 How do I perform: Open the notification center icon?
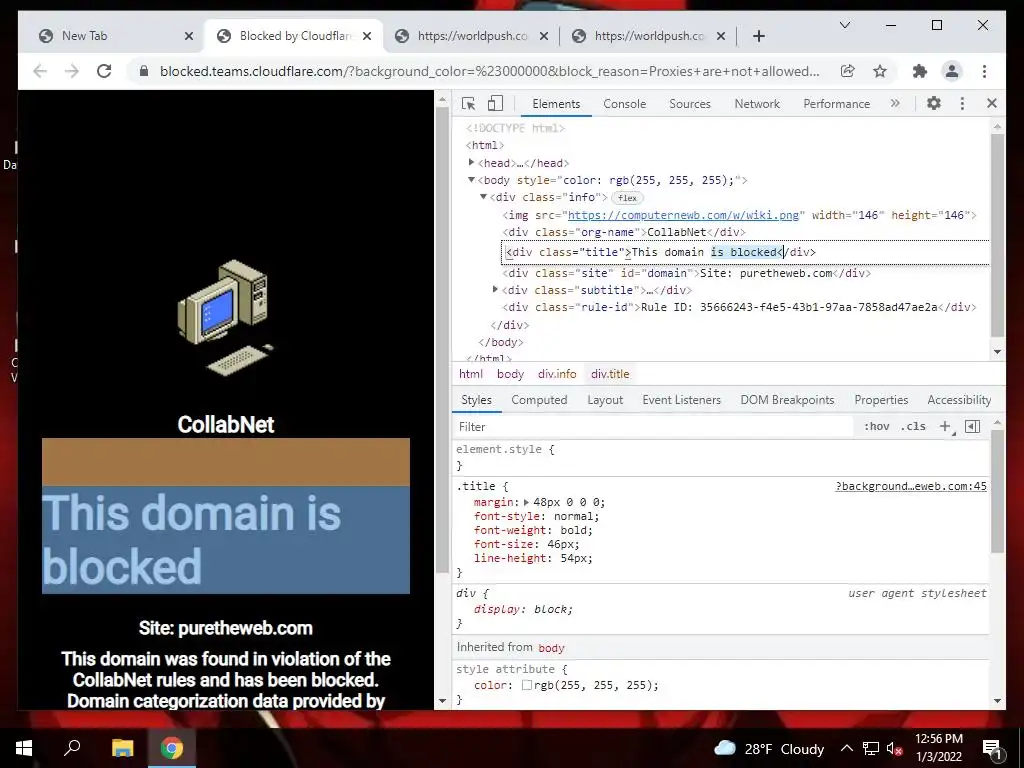click(992, 749)
